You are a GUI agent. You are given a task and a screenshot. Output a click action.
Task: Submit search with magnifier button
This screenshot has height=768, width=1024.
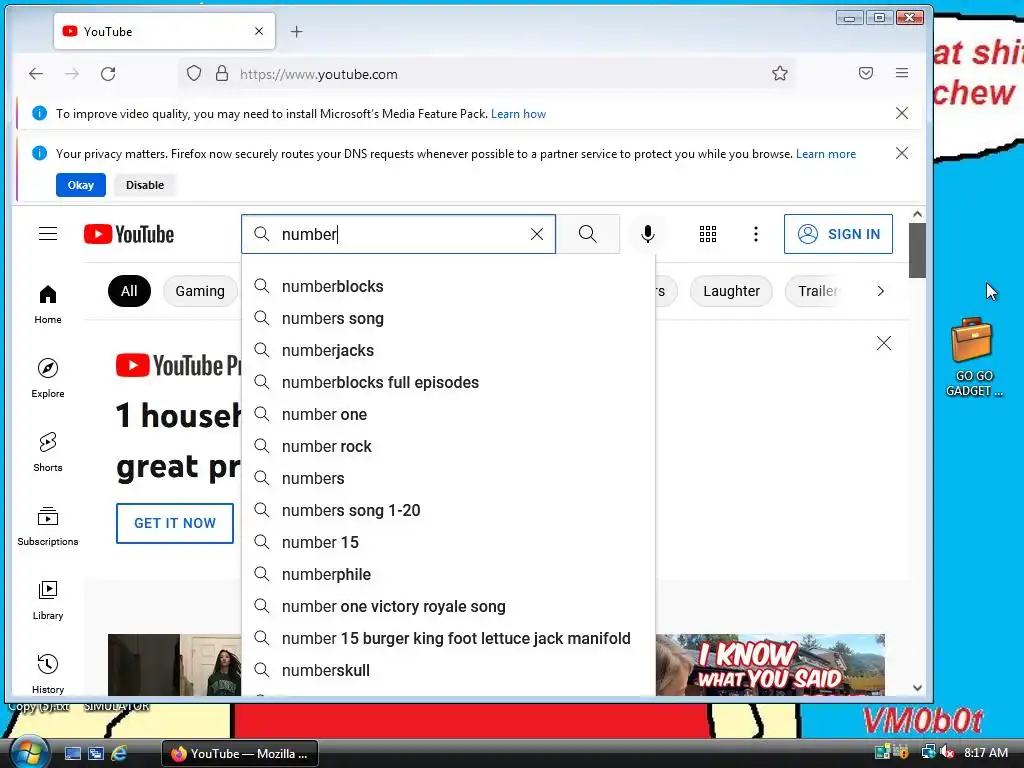click(x=587, y=234)
